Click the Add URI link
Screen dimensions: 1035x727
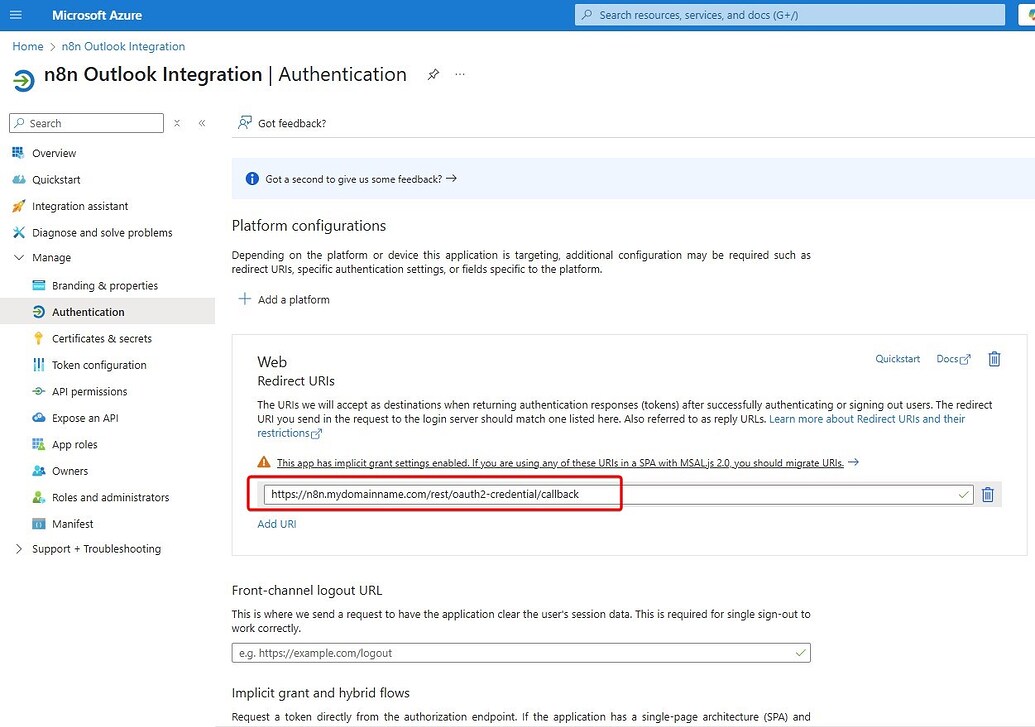[276, 523]
